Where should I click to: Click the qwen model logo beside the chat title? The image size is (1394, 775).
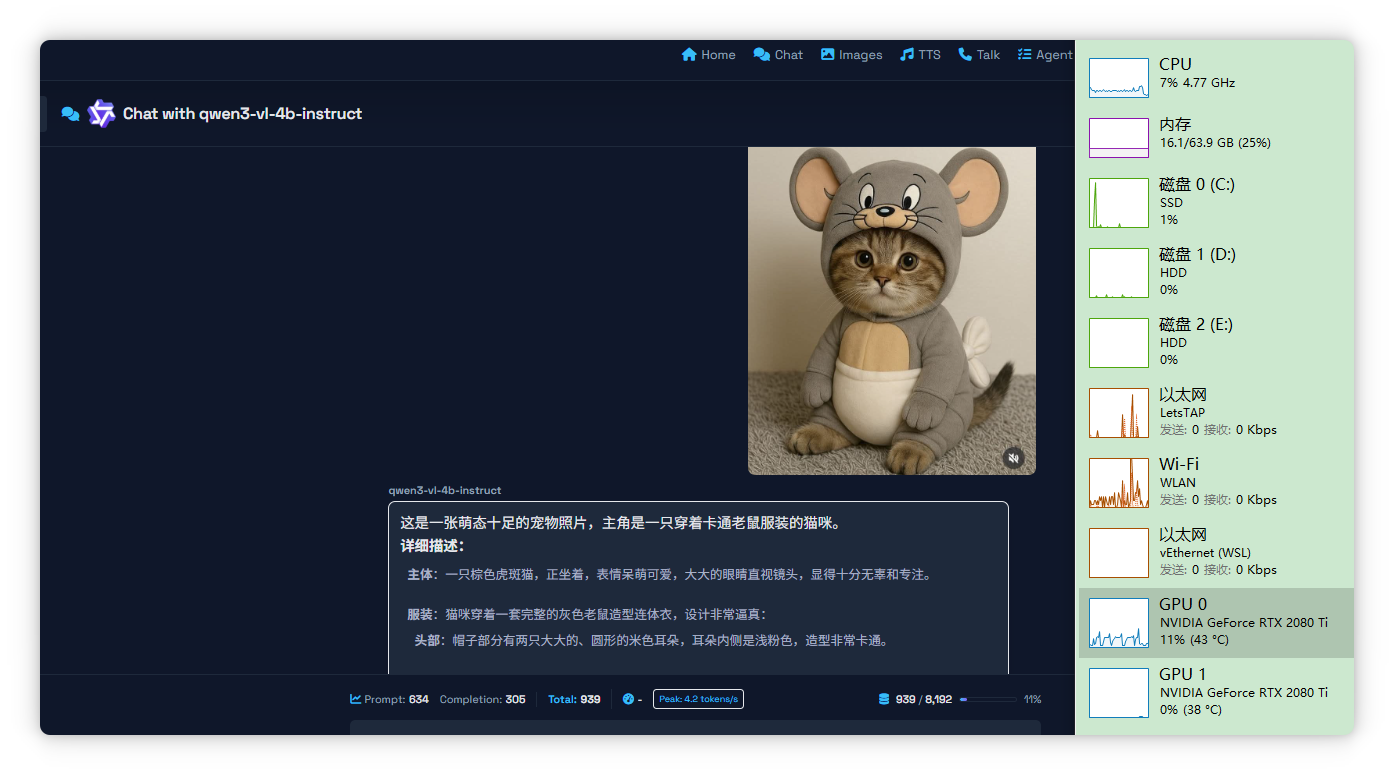tap(101, 113)
